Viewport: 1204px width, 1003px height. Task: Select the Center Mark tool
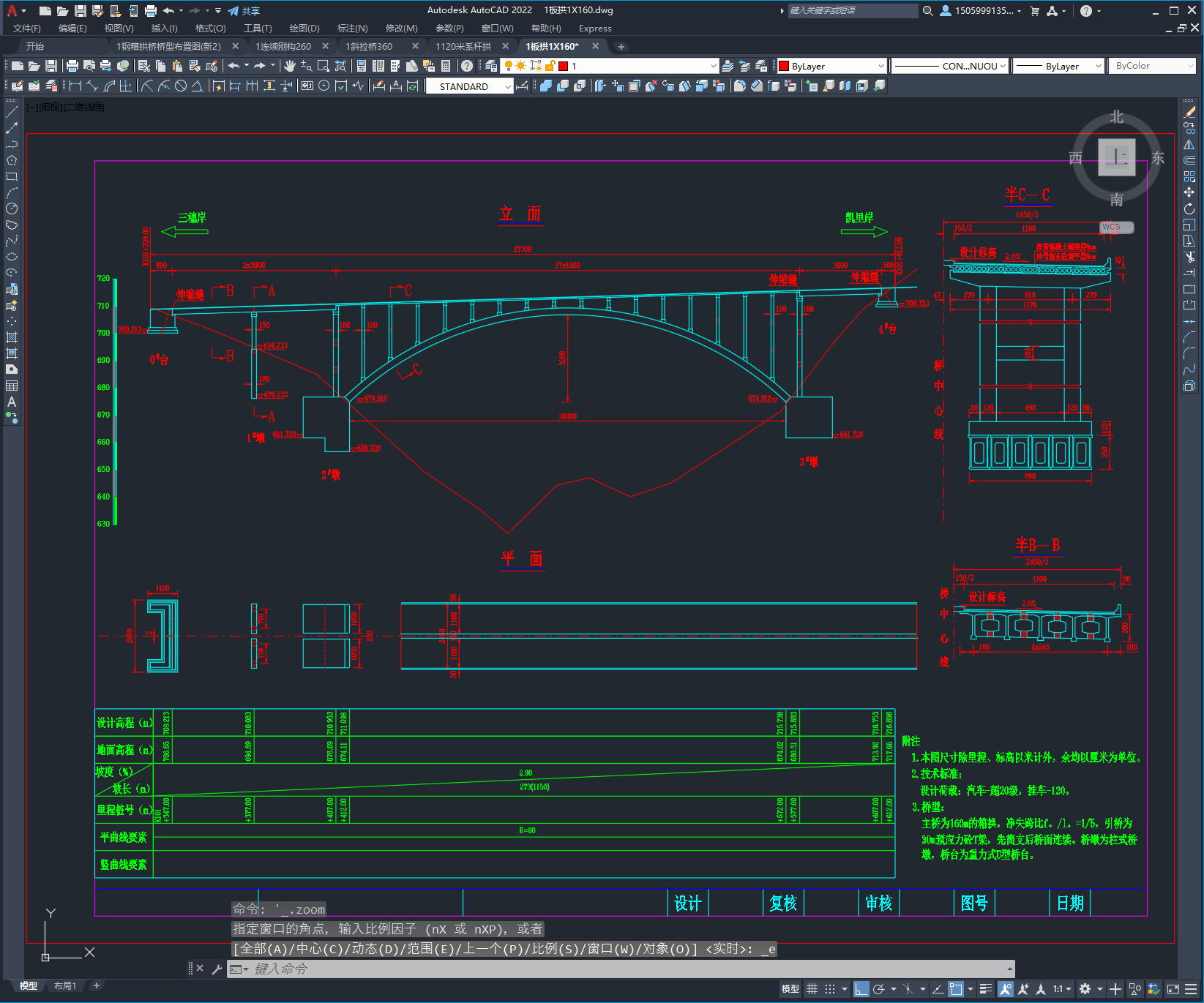(x=324, y=86)
